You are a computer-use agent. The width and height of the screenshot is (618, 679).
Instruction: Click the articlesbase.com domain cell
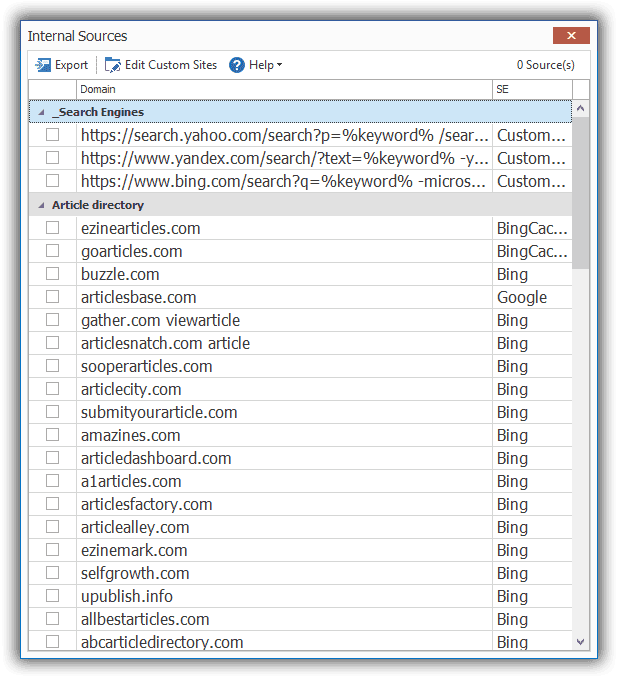click(284, 297)
